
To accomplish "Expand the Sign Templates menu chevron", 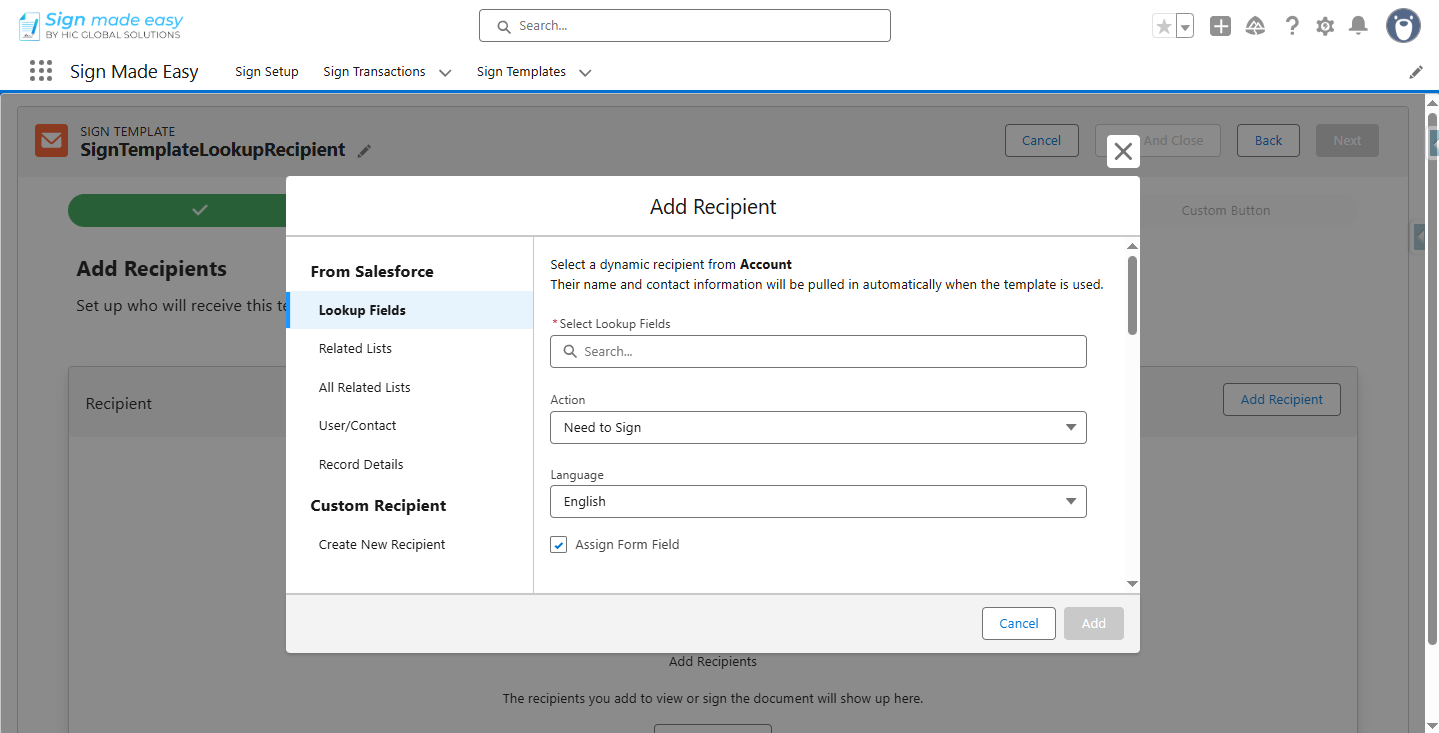I will tap(585, 72).
